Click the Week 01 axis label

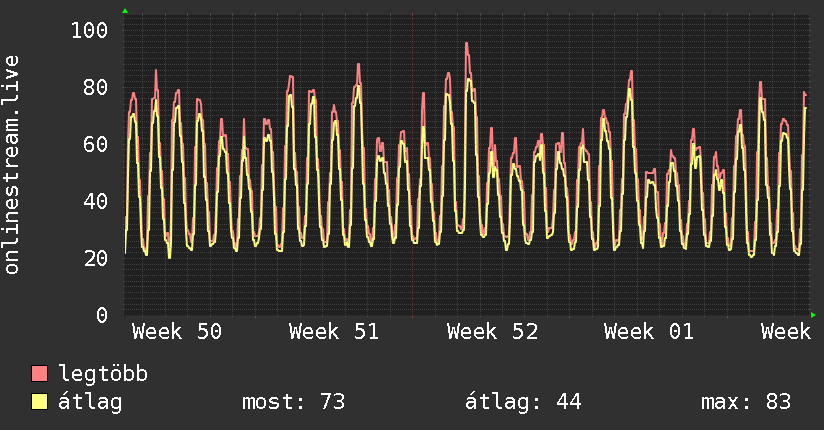pos(649,332)
